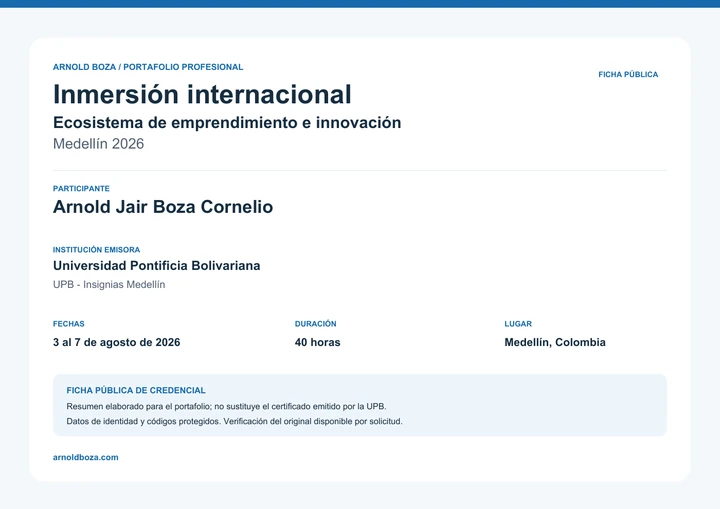Select the '40 horas' value
Image resolution: width=720 pixels, height=509 pixels.
pos(317,342)
